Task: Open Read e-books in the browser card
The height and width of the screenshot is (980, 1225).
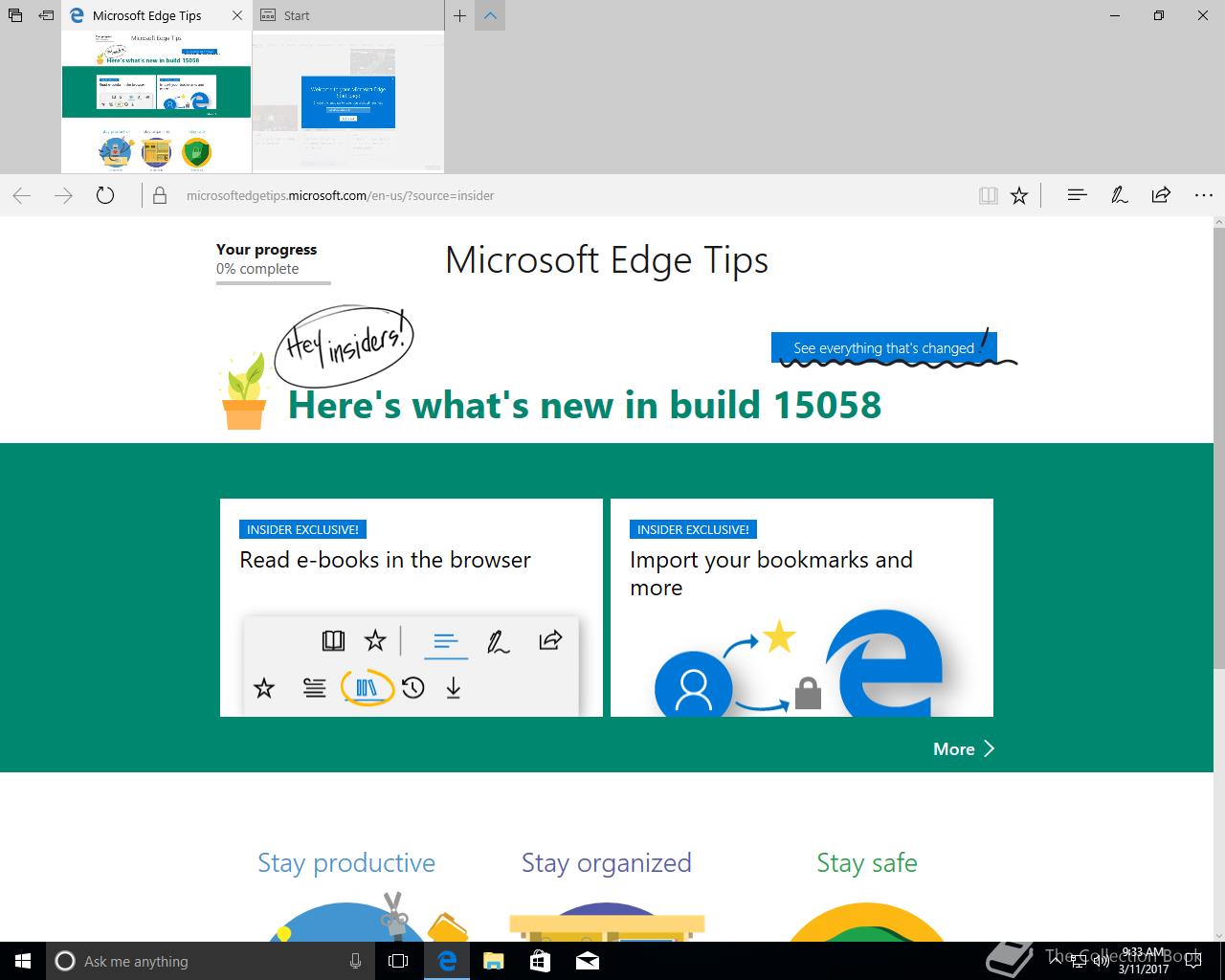Action: [412, 607]
